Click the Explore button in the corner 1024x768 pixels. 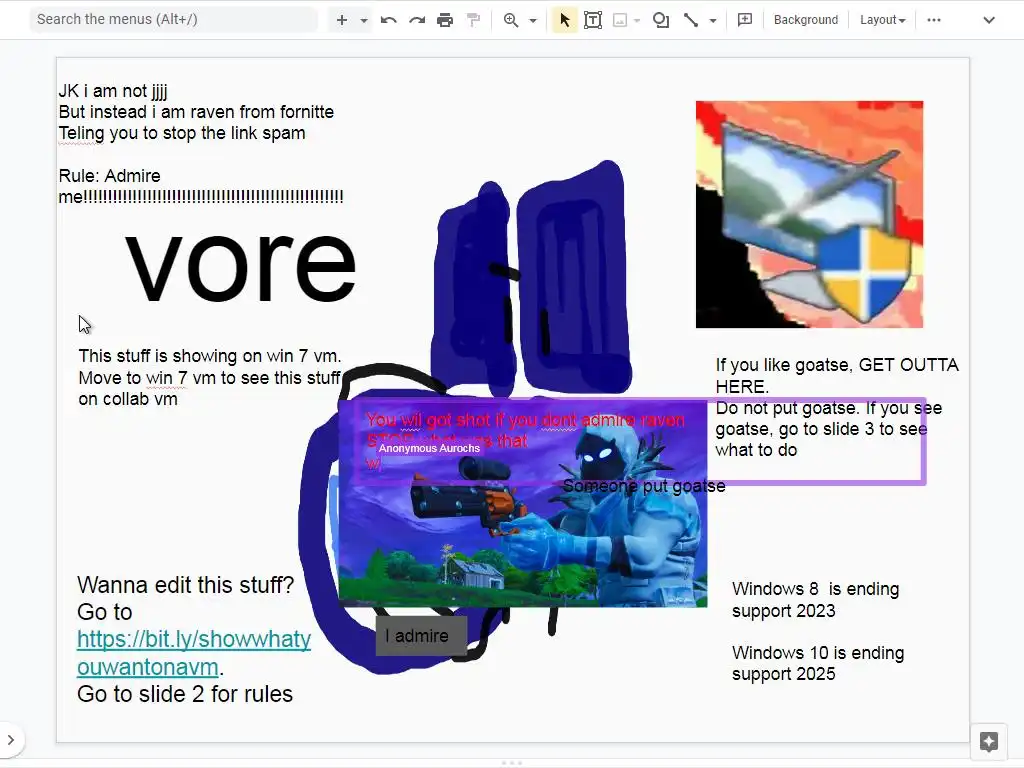click(988, 742)
